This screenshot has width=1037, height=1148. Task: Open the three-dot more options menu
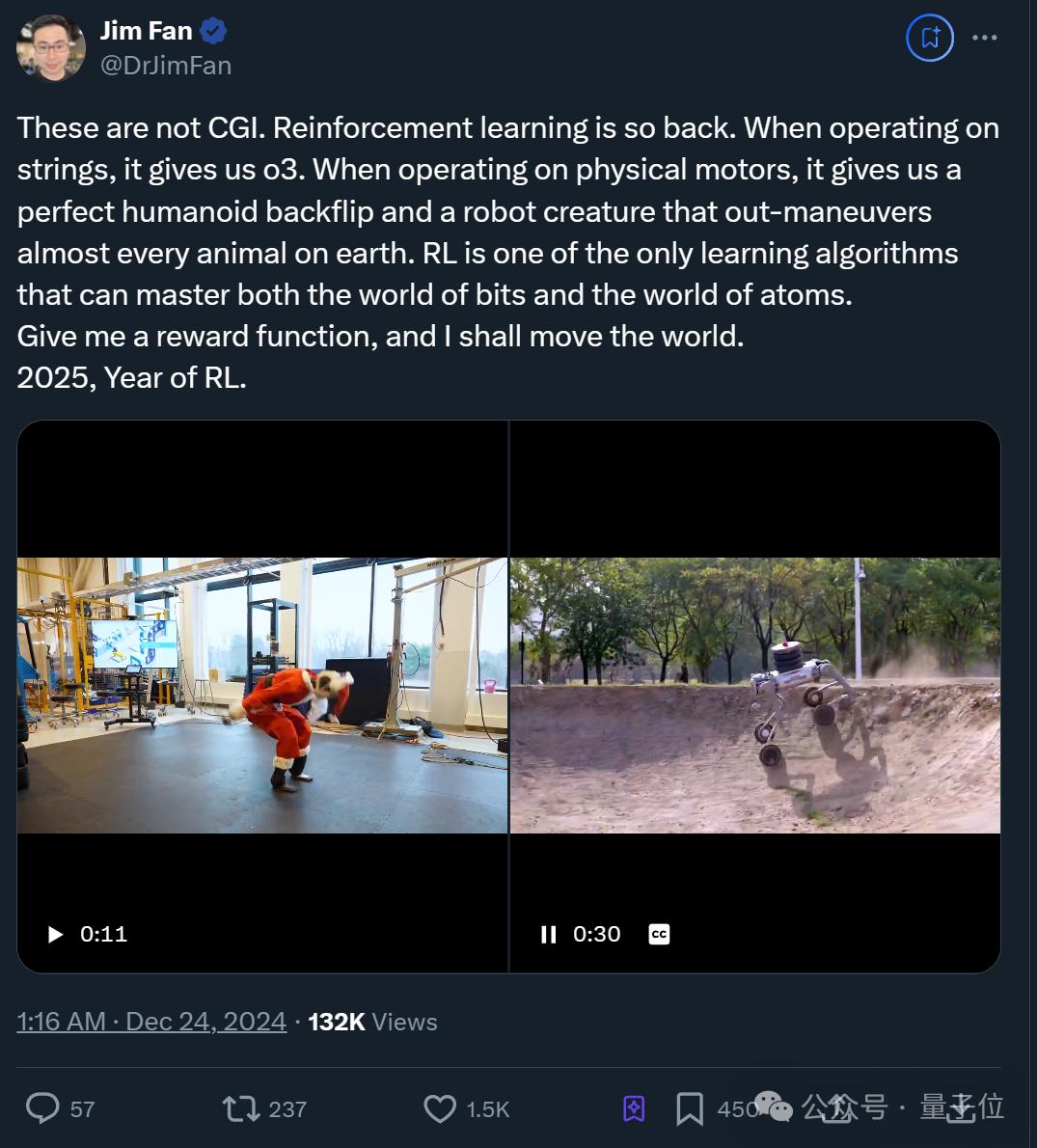tap(984, 38)
